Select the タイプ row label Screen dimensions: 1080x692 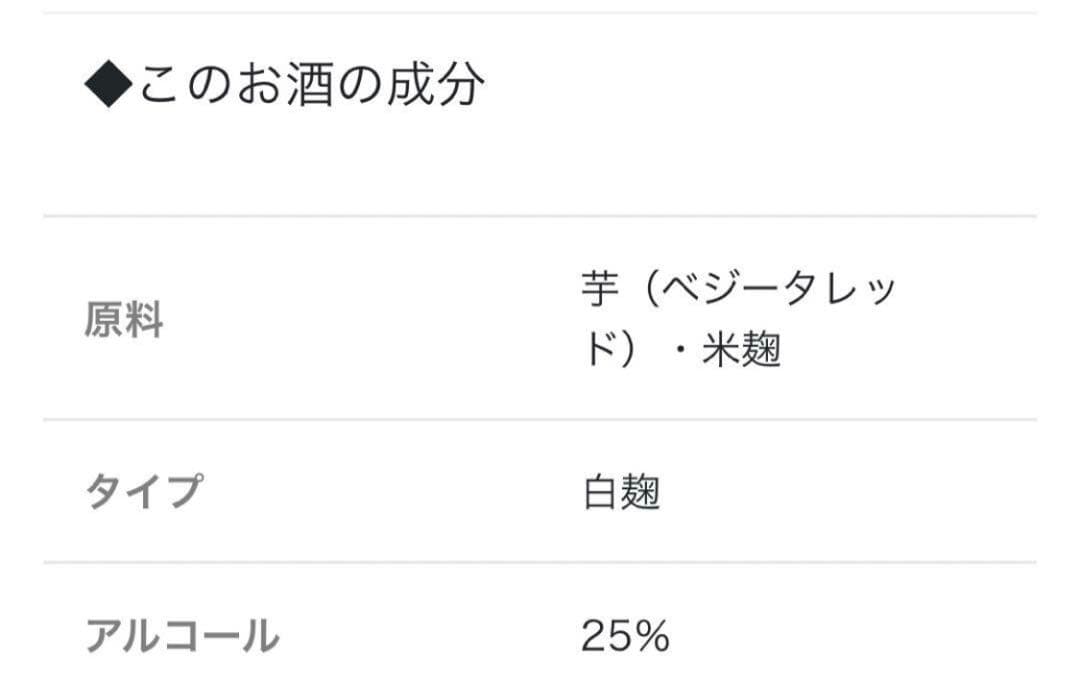144,492
